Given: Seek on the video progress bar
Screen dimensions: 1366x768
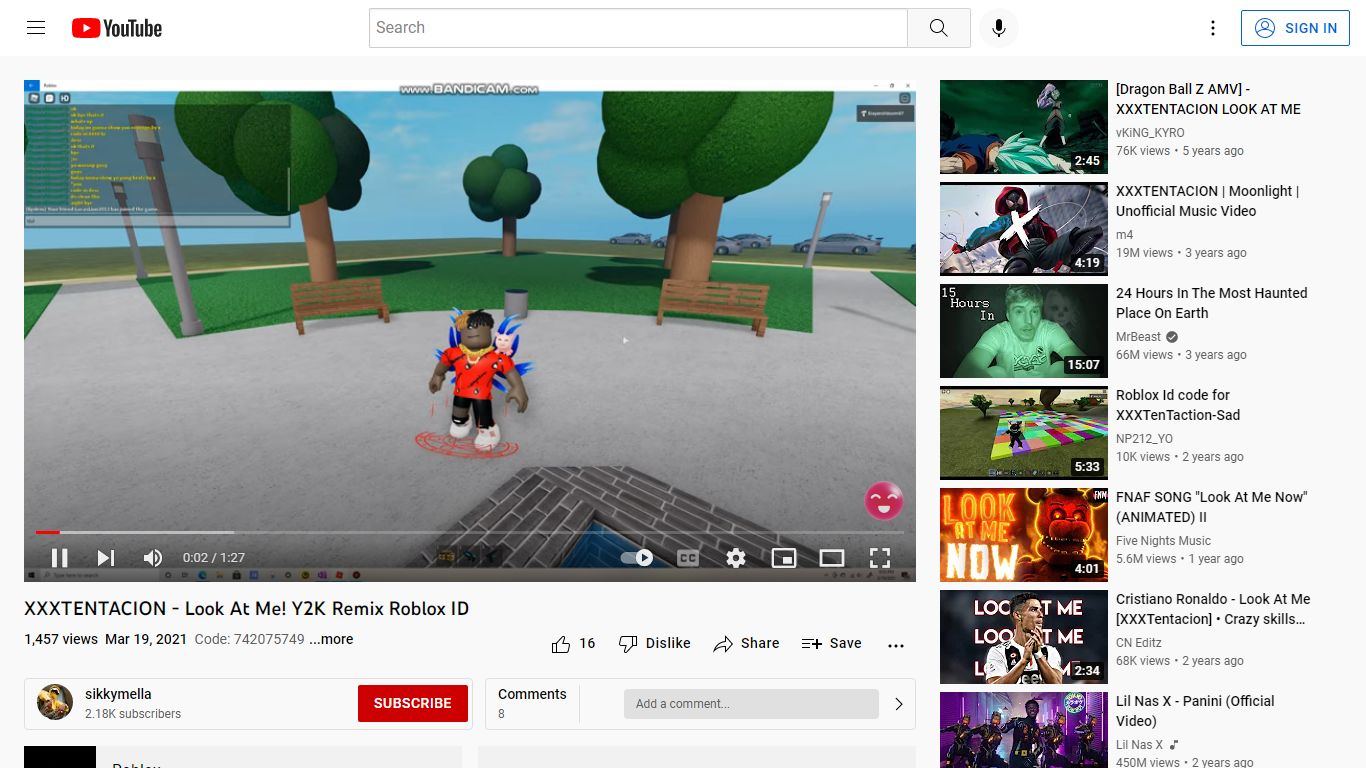Looking at the screenshot, I should click(470, 532).
